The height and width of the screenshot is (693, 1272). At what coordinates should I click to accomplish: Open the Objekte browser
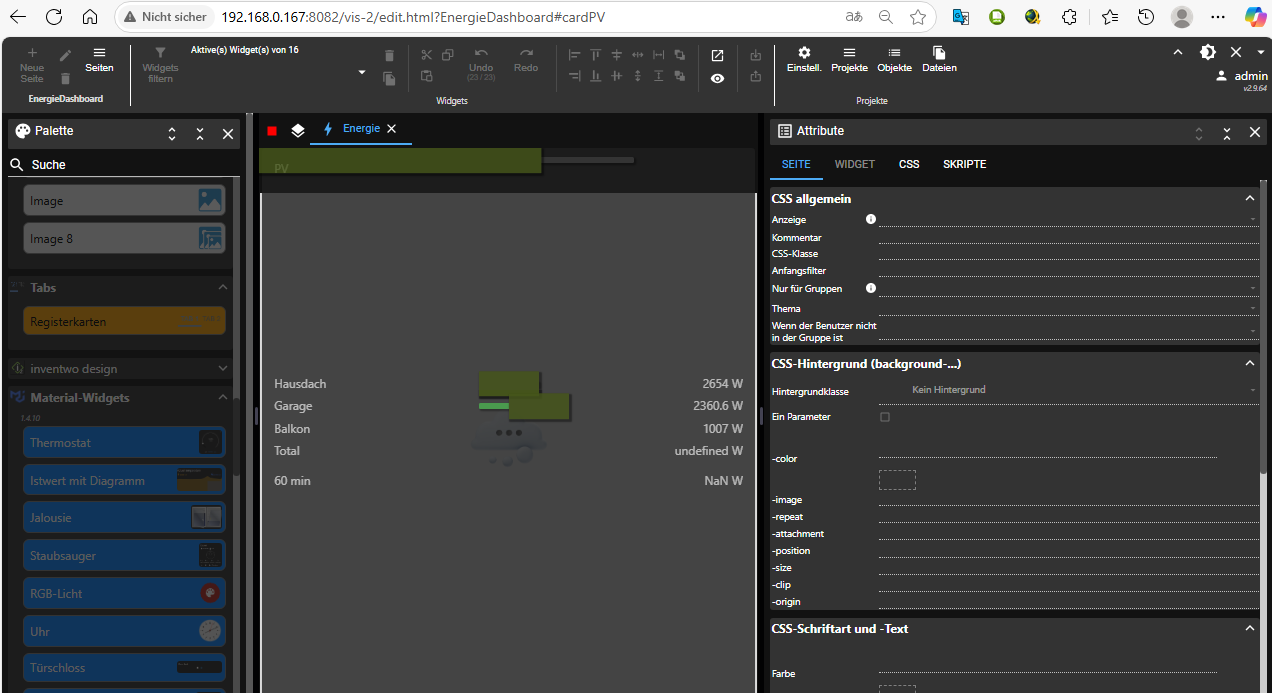[x=894, y=59]
